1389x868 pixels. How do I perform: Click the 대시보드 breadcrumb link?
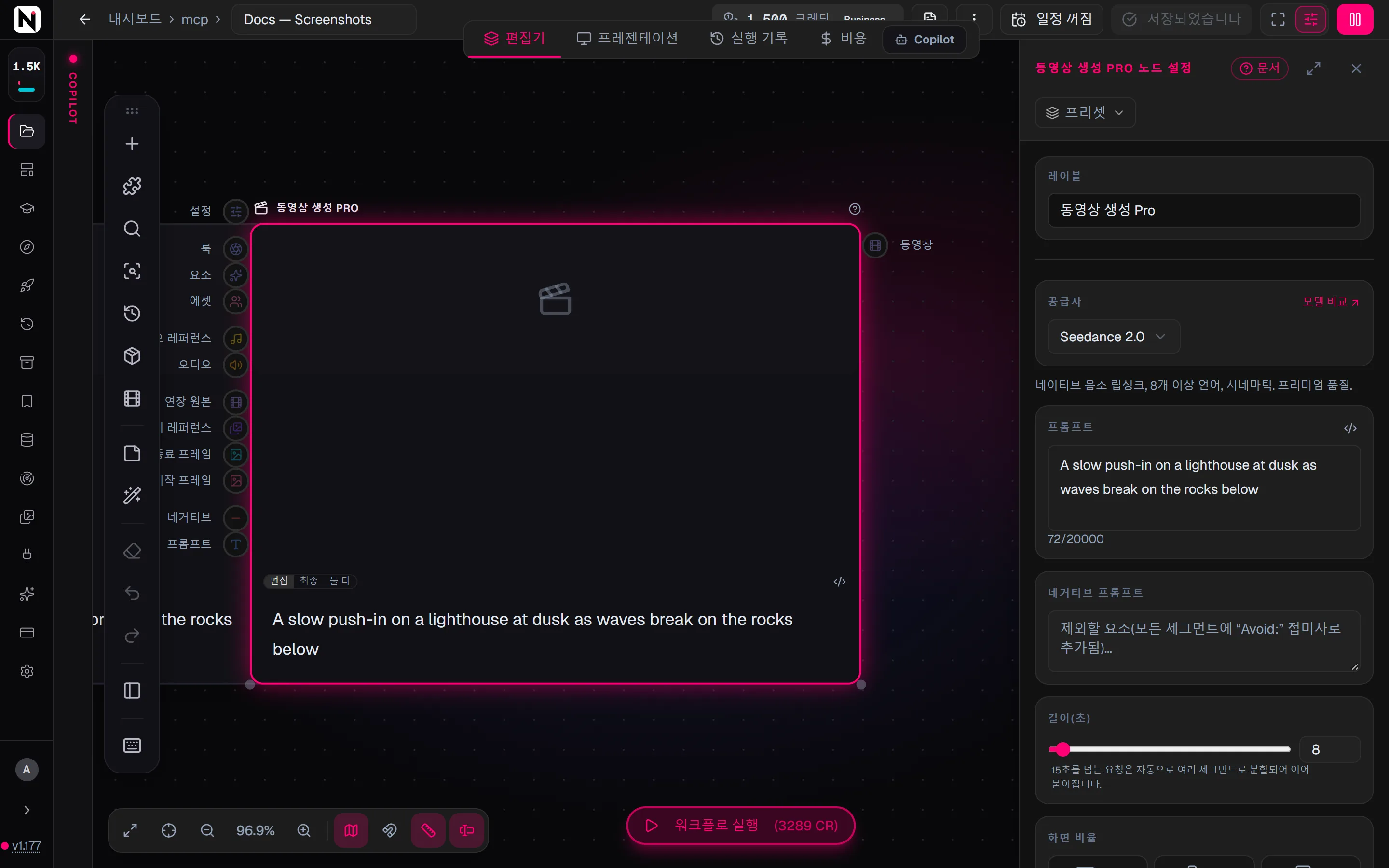[135, 19]
